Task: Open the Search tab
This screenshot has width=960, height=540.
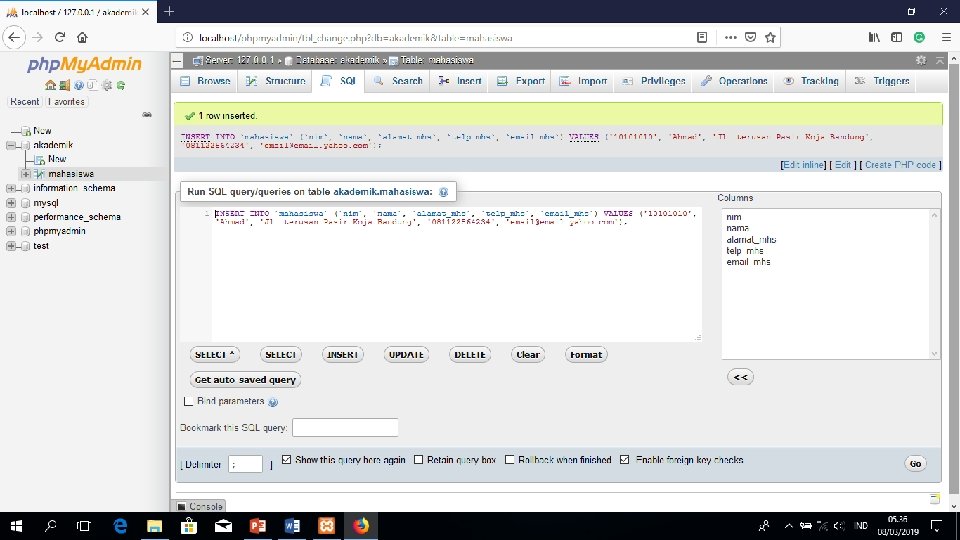Action: tap(398, 81)
